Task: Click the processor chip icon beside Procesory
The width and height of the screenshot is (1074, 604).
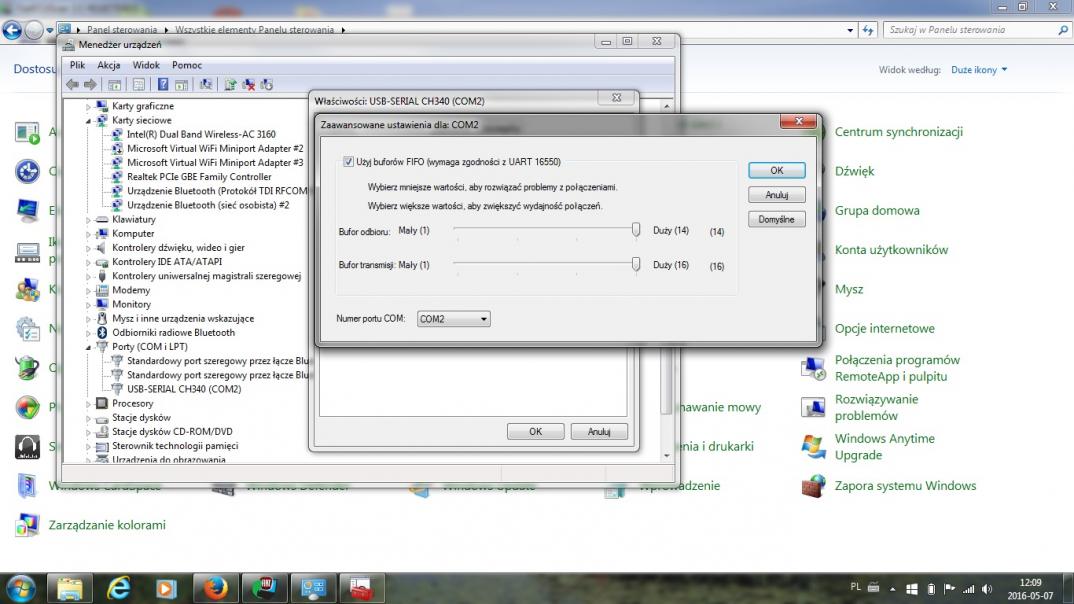Action: [102, 403]
